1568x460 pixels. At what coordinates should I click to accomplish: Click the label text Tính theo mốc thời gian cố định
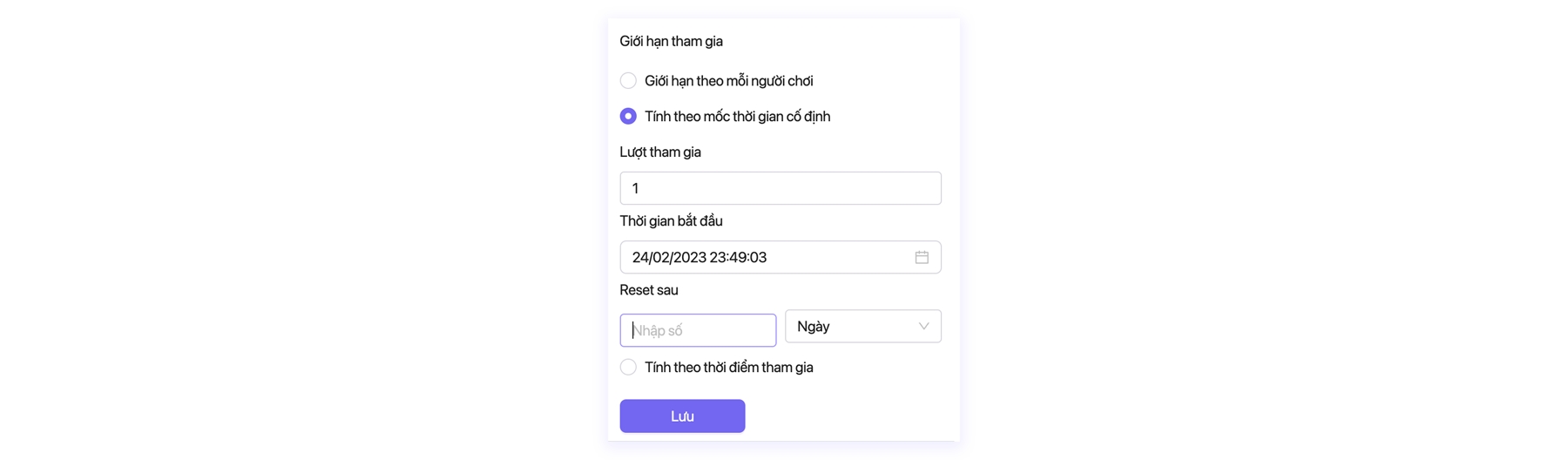pos(737,116)
